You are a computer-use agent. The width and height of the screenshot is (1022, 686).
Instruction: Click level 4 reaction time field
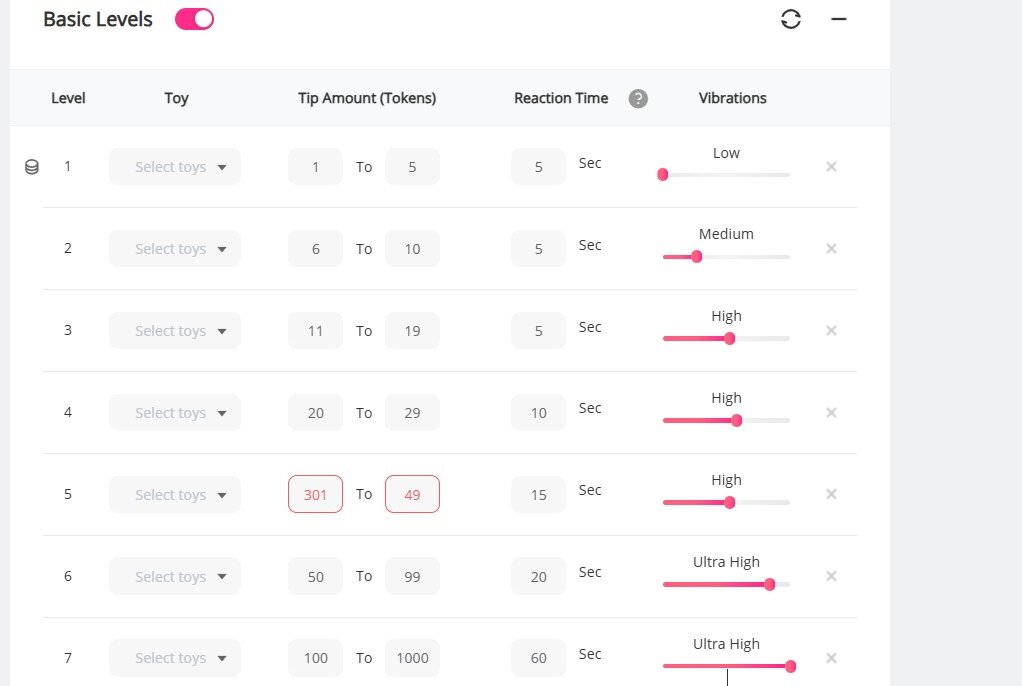[x=538, y=413]
